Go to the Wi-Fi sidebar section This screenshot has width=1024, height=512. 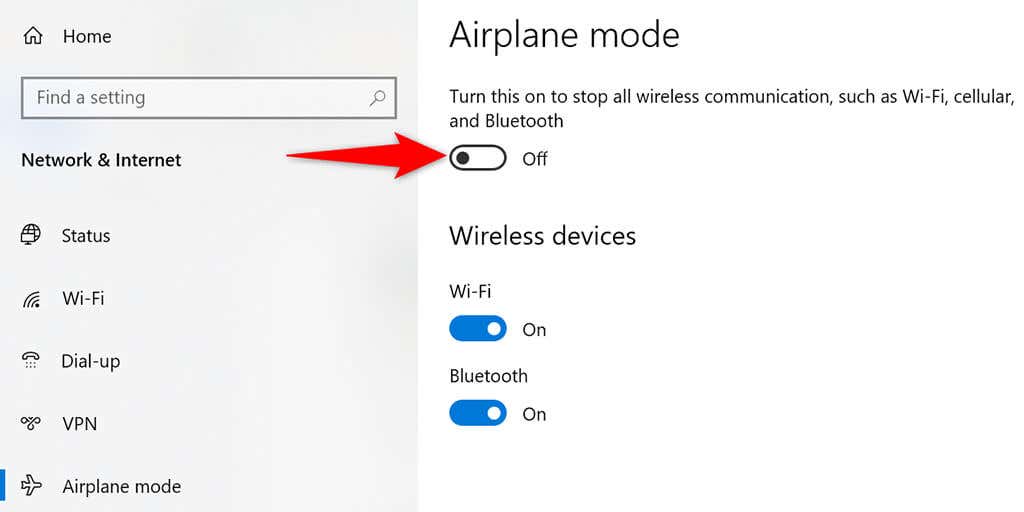point(83,299)
